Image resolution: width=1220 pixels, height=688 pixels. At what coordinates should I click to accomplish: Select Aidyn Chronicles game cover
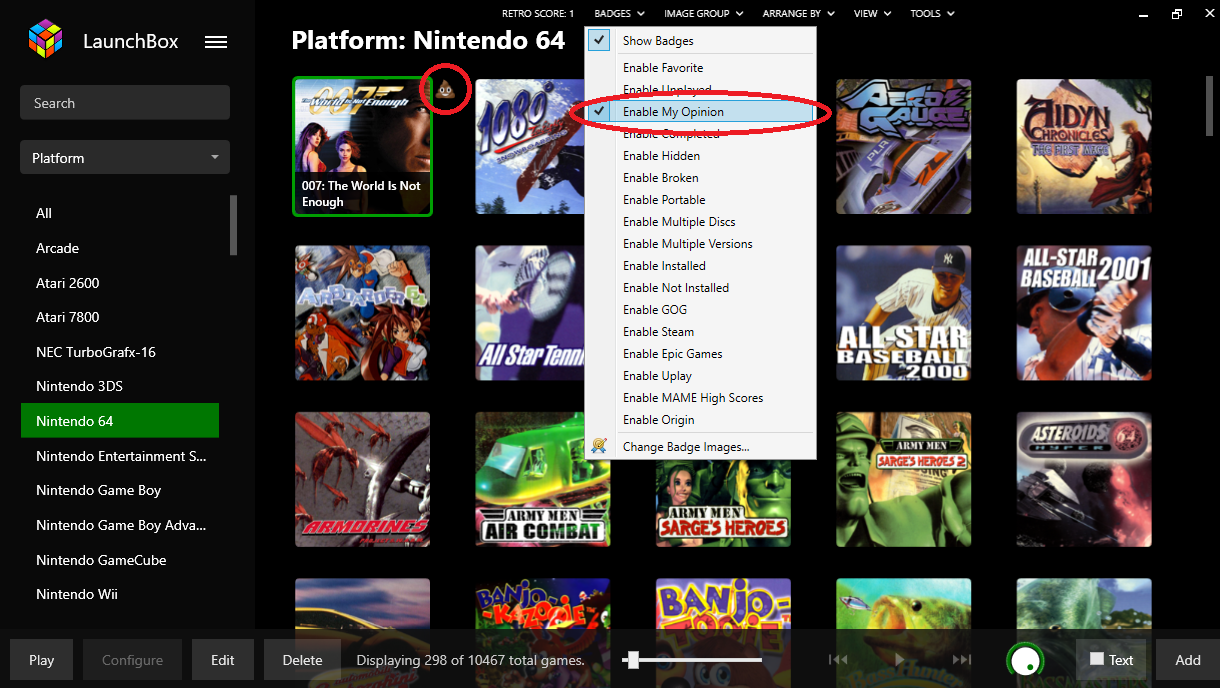(1084, 147)
